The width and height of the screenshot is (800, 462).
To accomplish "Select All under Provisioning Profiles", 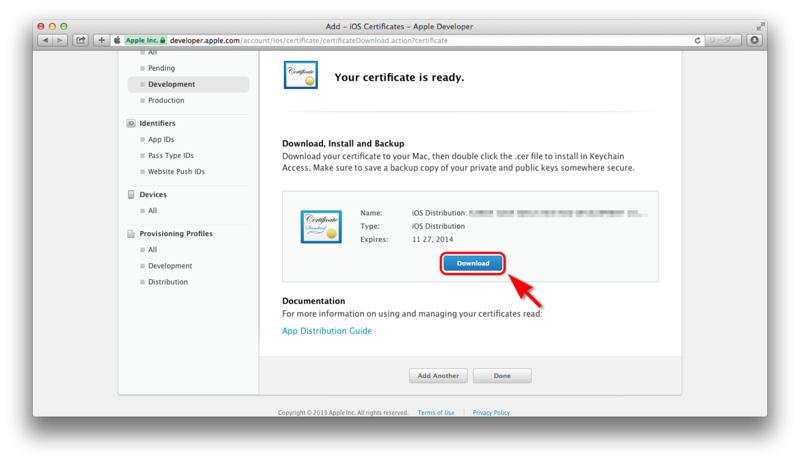I will [152, 250].
